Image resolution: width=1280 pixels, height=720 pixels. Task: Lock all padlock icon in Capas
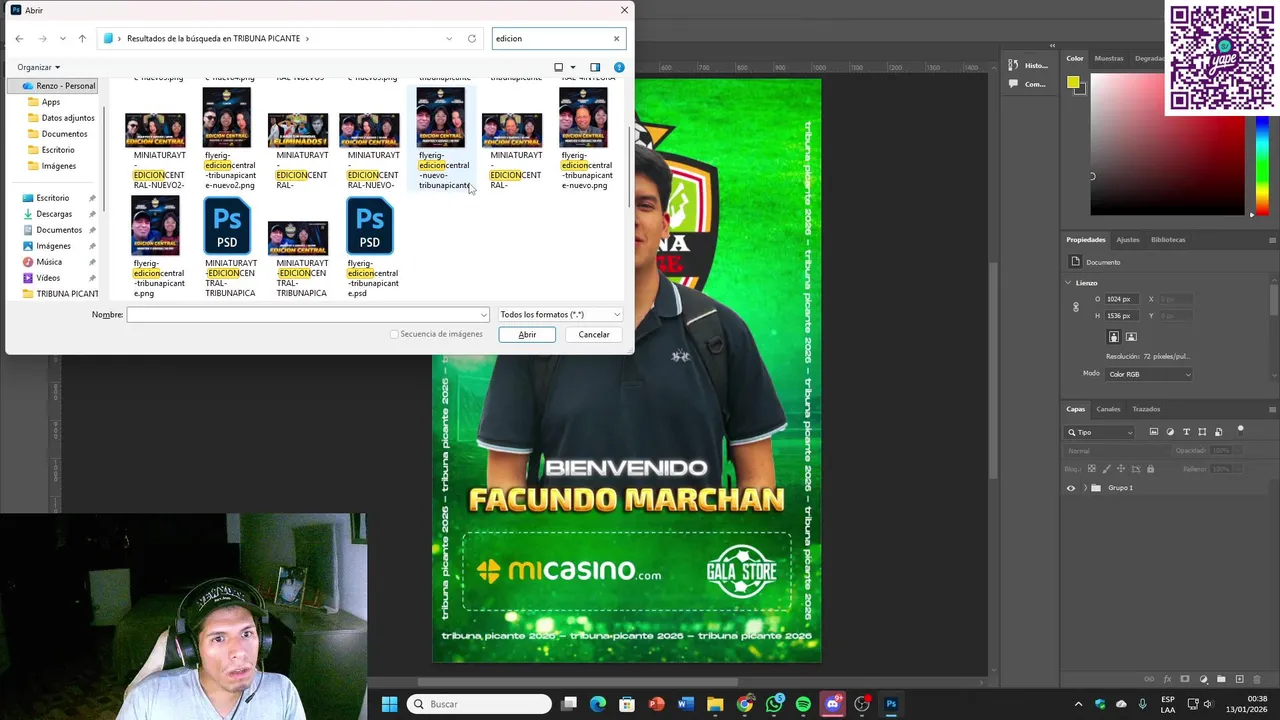pyautogui.click(x=1150, y=469)
